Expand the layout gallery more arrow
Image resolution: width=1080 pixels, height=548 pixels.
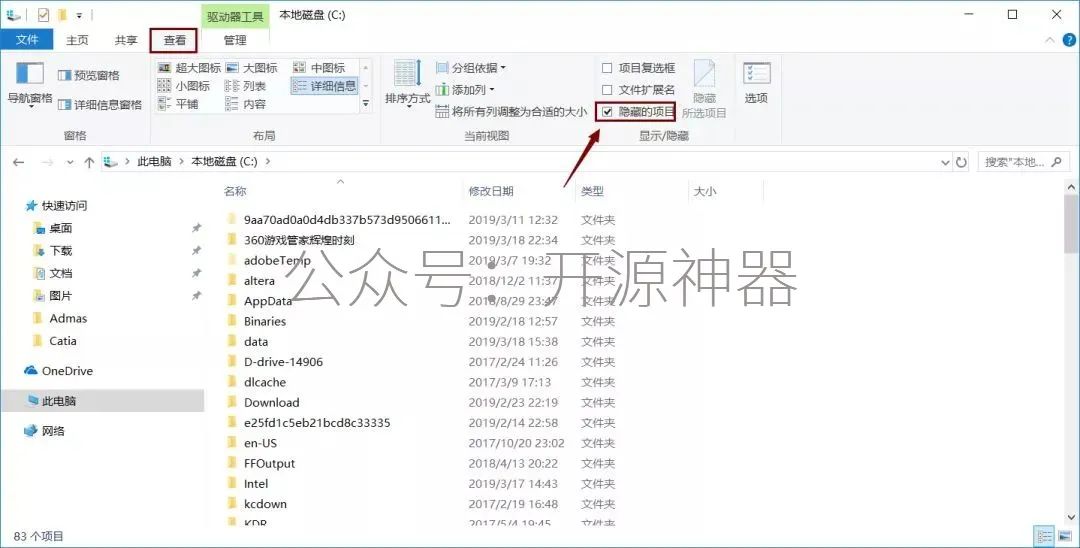365,103
